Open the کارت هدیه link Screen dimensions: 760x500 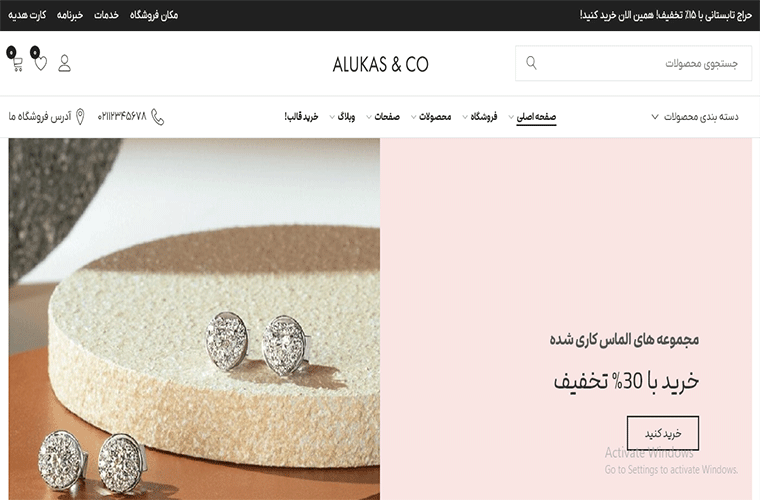click(x=27, y=15)
